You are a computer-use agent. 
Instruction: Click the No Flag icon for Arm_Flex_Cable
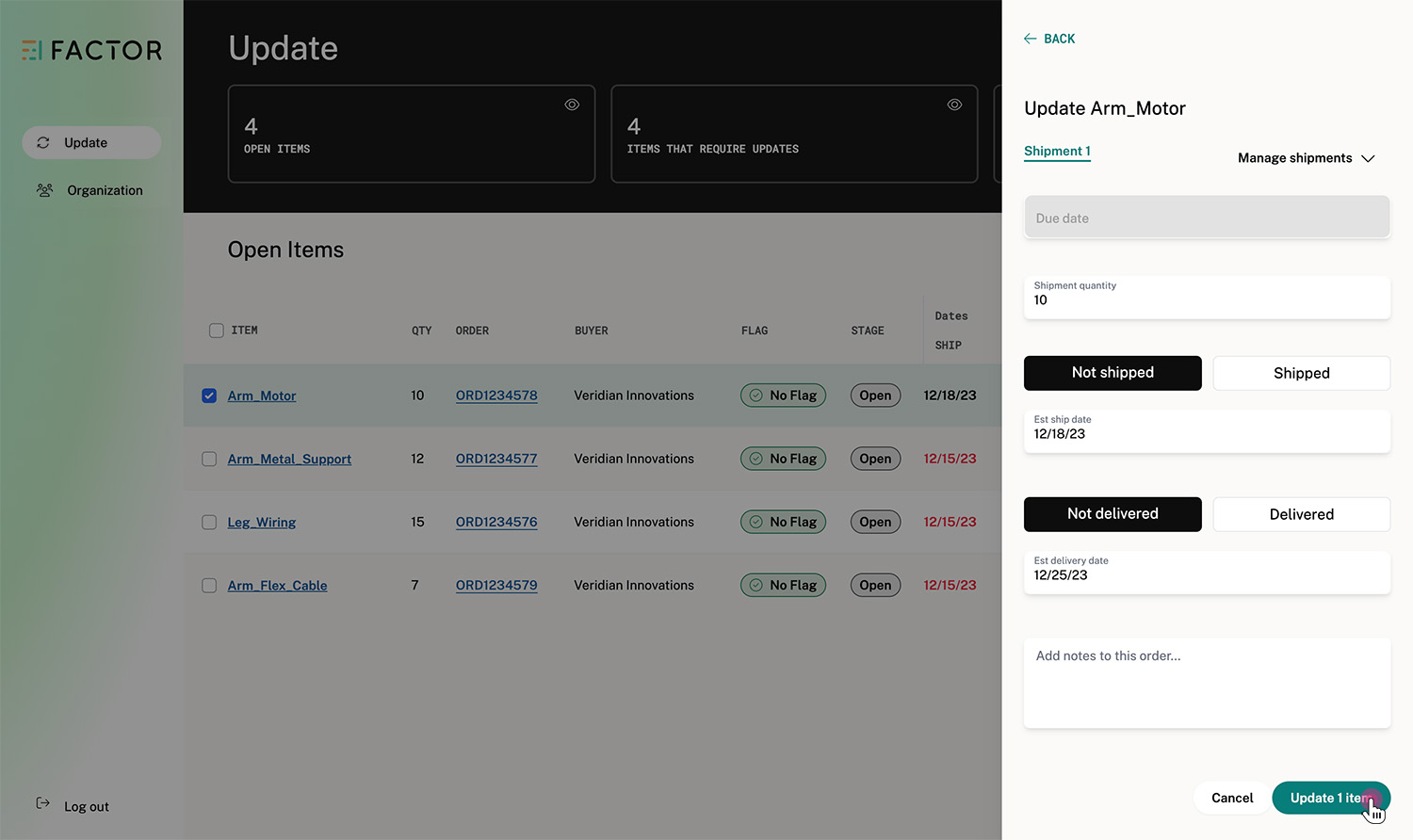[x=756, y=585]
